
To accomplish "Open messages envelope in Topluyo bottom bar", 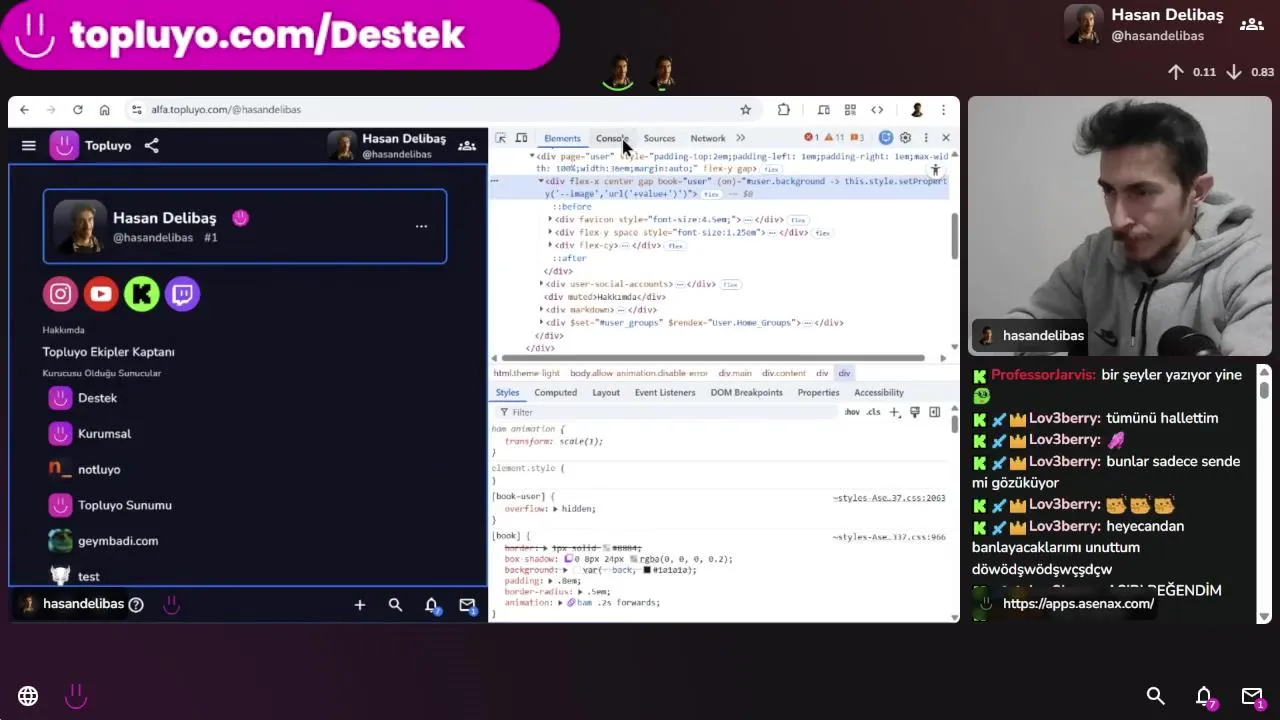I will (467, 605).
